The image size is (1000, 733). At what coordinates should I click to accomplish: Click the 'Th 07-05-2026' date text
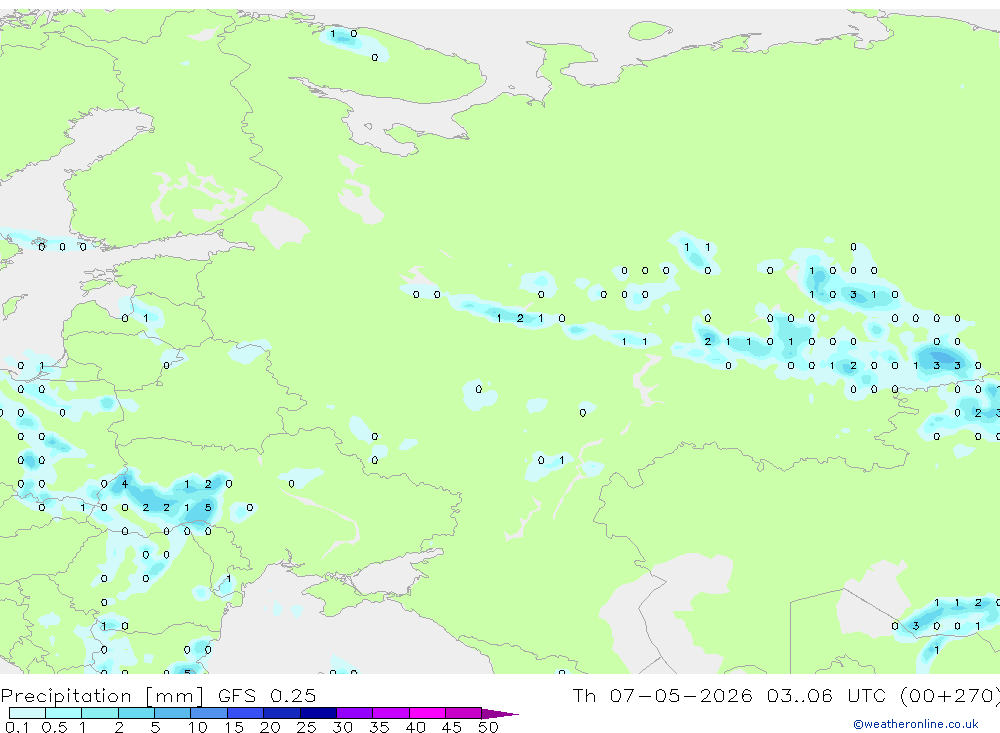(662, 696)
